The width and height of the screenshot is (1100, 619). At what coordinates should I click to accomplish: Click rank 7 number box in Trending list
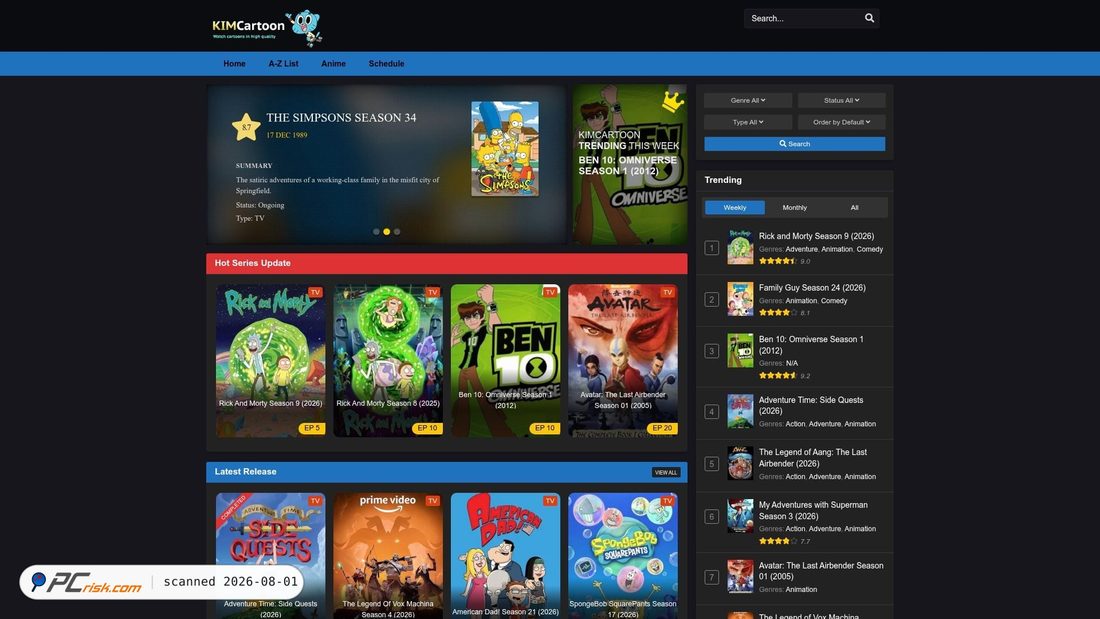[711, 578]
